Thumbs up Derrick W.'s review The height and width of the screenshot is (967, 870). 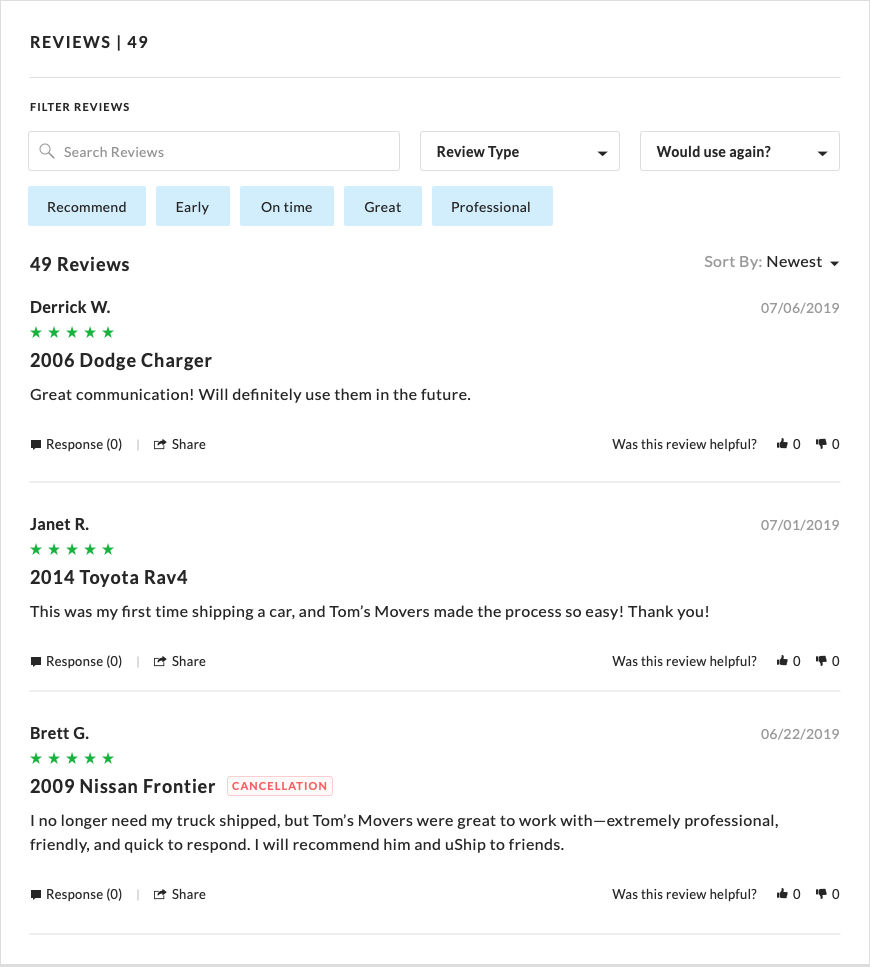point(782,444)
